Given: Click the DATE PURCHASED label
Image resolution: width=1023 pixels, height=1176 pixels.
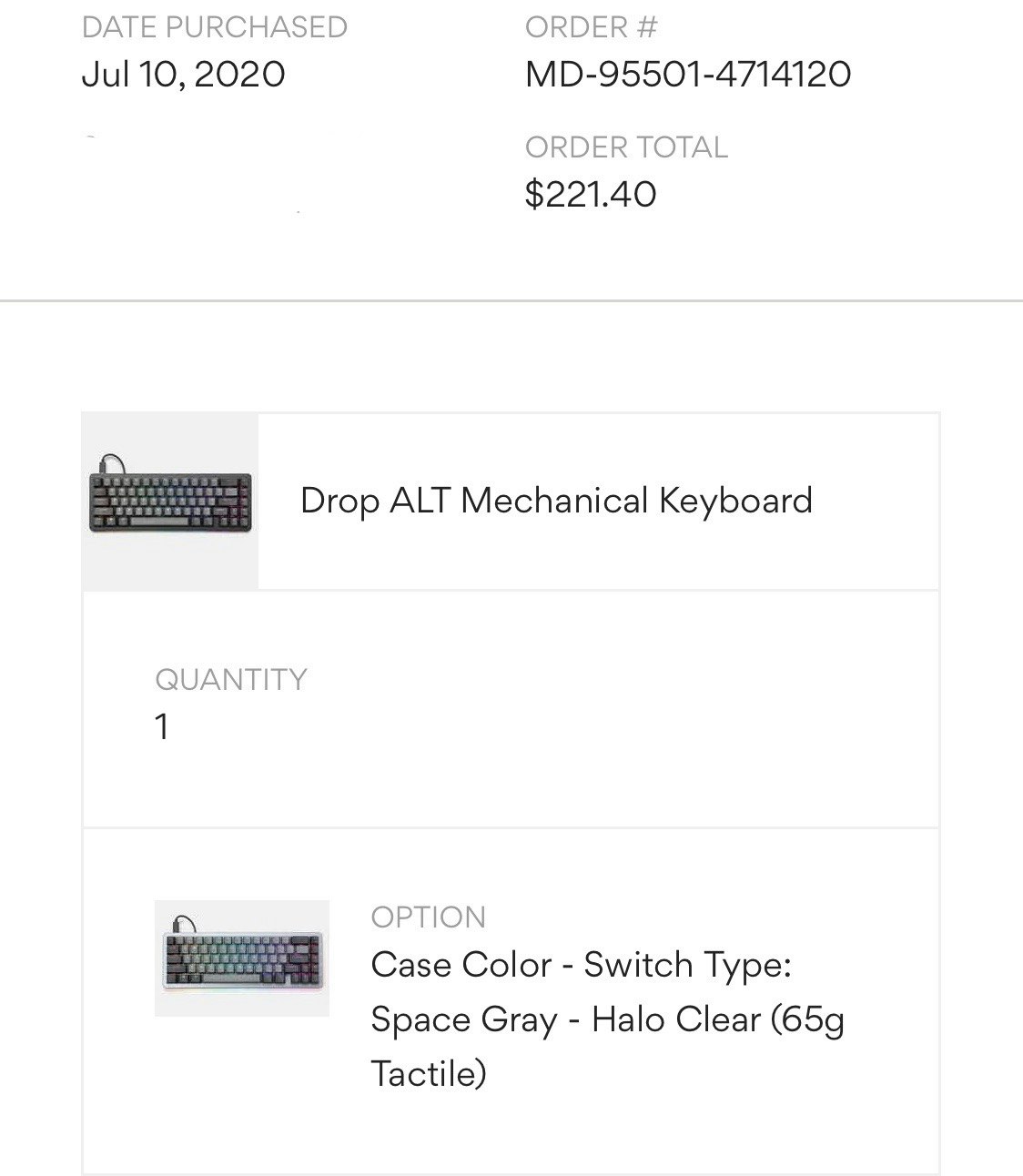Looking at the screenshot, I should [x=215, y=27].
